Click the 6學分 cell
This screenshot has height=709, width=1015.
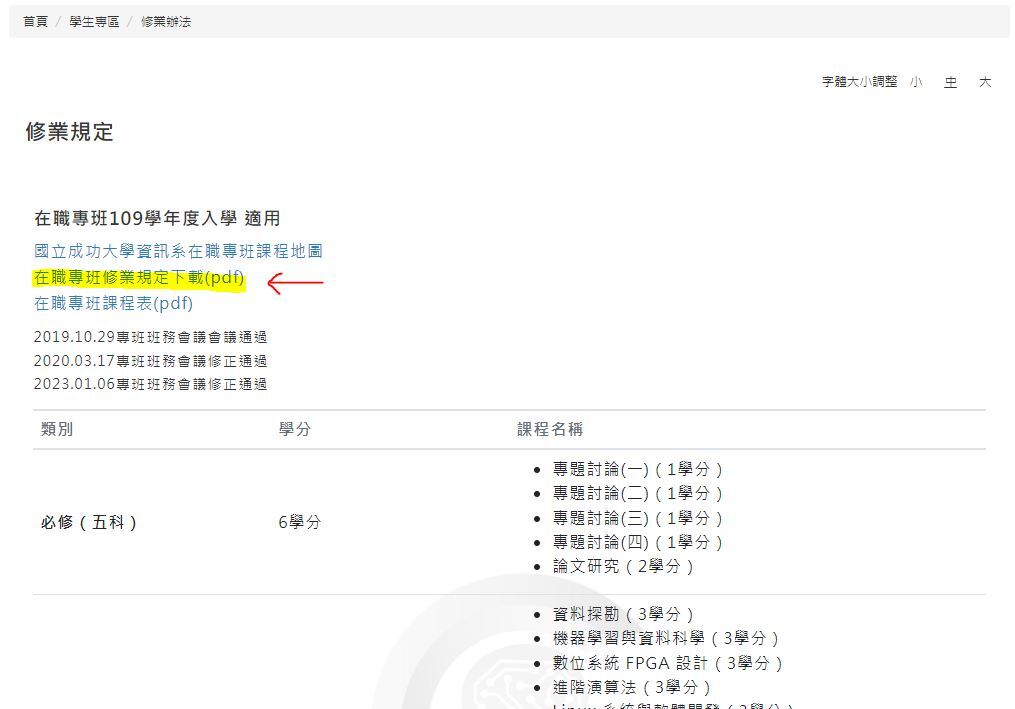click(300, 523)
